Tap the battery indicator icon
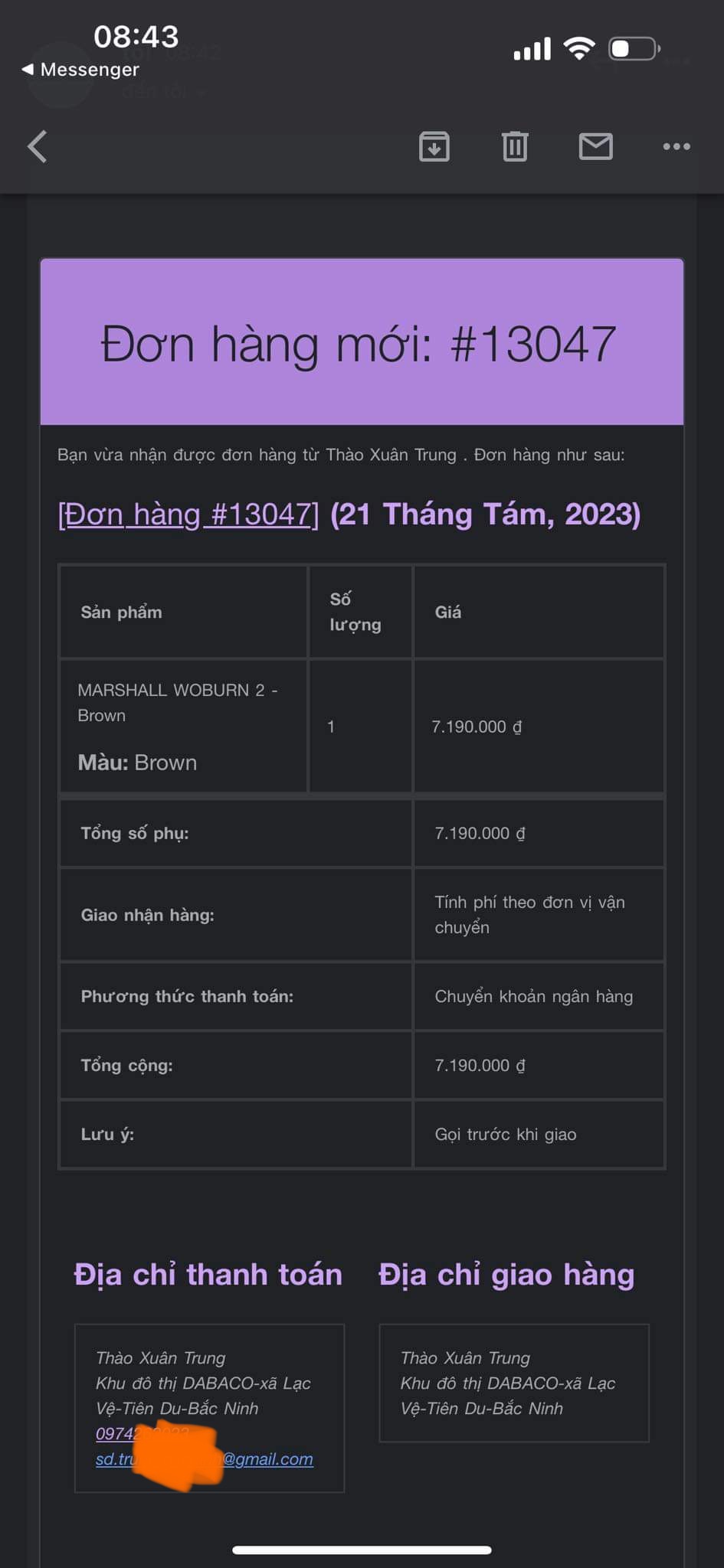This screenshot has height=1568, width=724. tap(634, 49)
